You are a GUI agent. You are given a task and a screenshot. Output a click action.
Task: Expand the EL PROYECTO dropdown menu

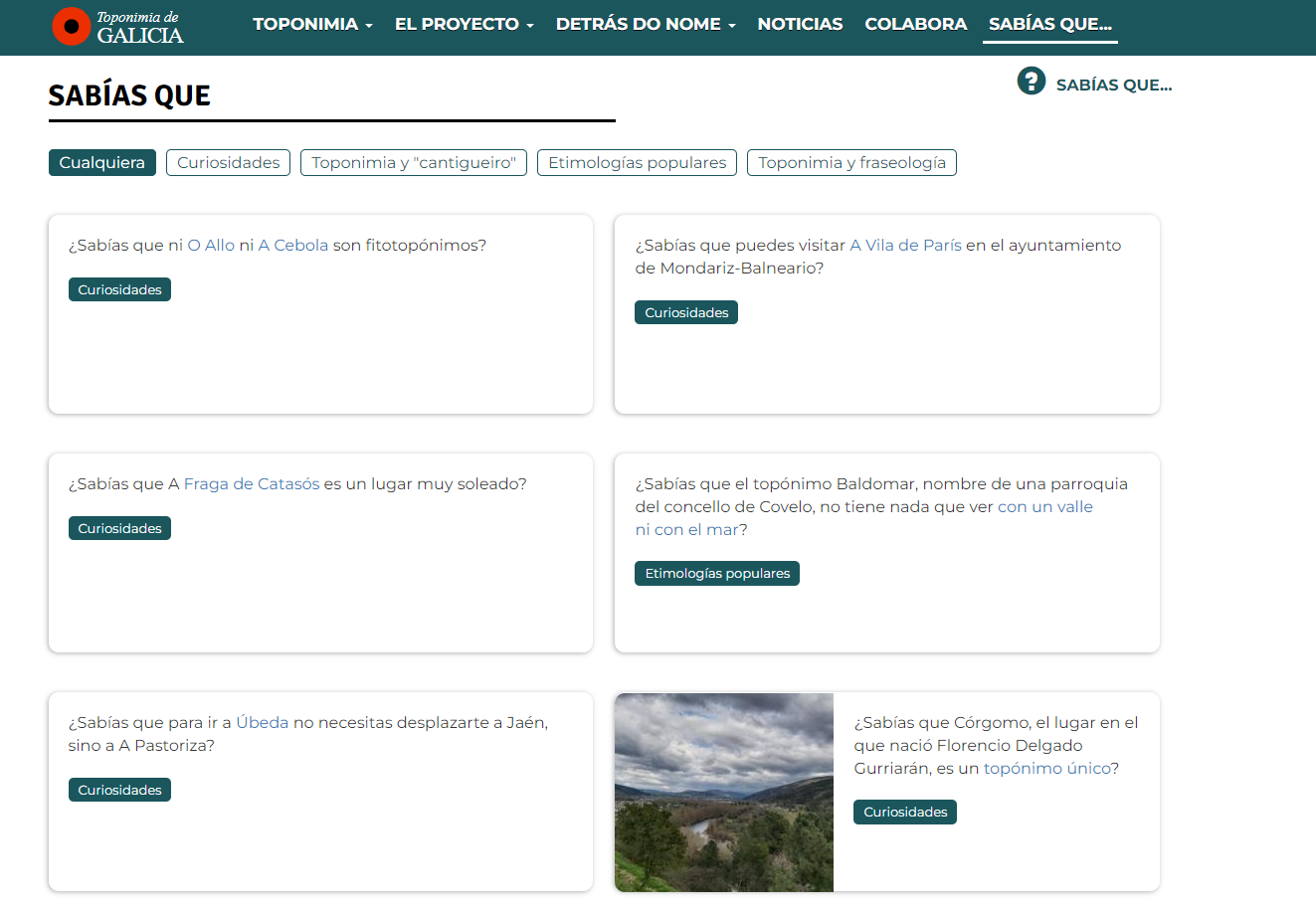(465, 24)
